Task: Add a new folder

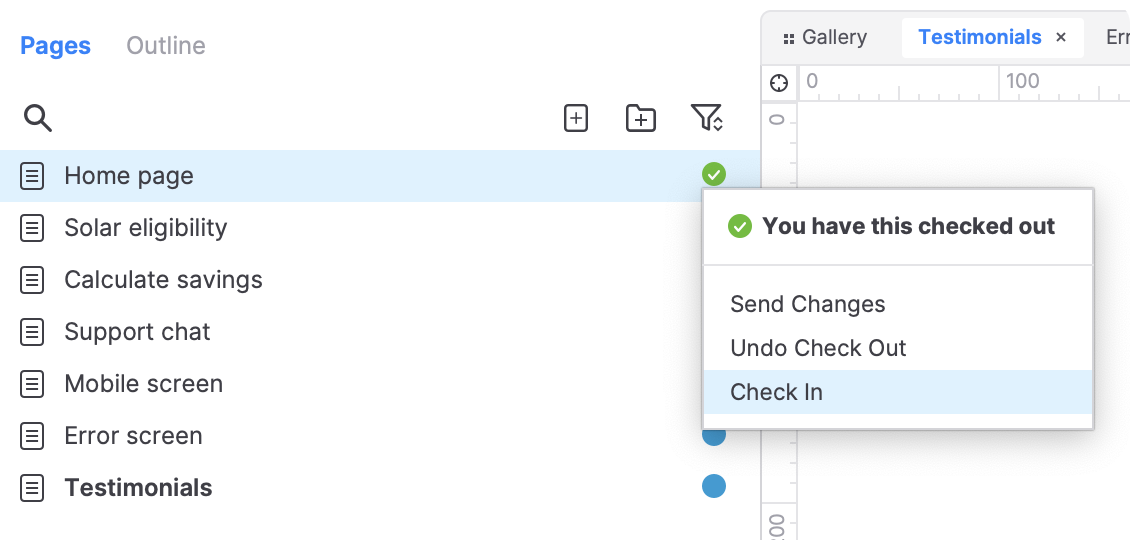Action: coord(640,118)
